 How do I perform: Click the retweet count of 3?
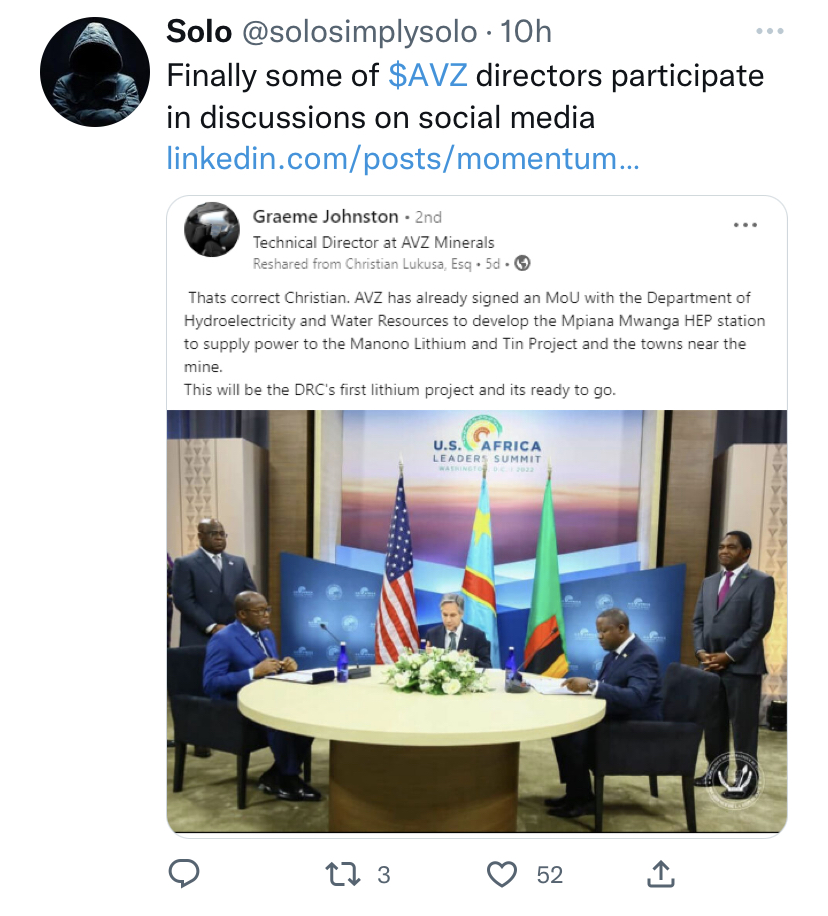(383, 875)
